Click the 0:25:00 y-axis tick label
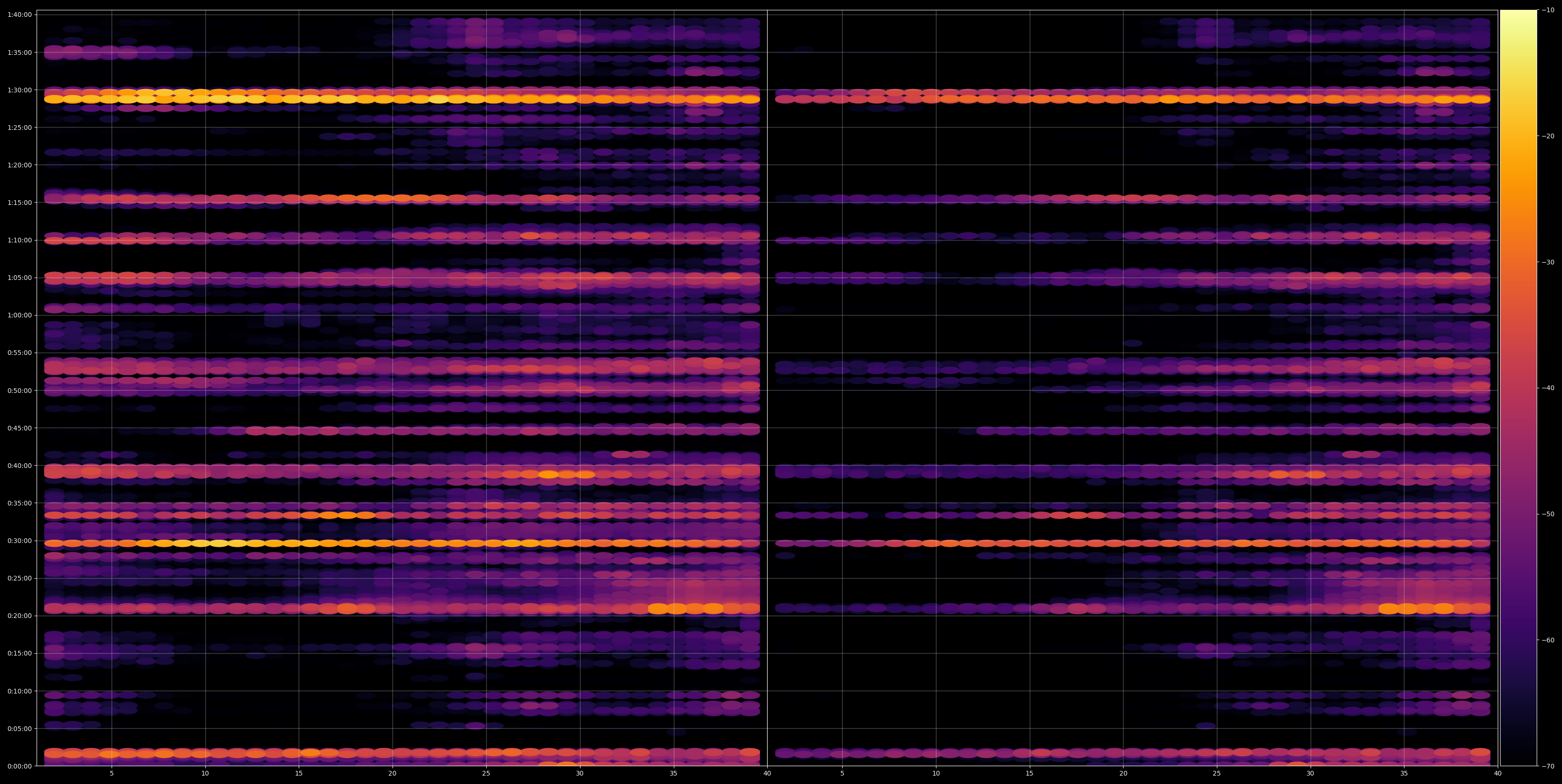 coord(19,579)
